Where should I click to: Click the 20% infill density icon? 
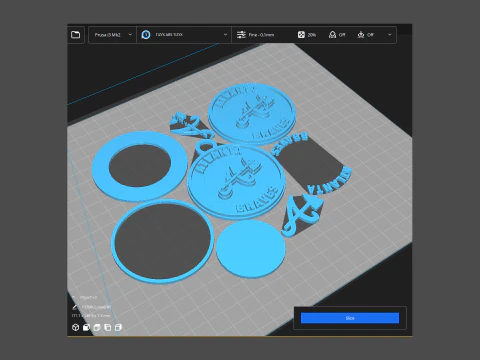pyautogui.click(x=301, y=35)
